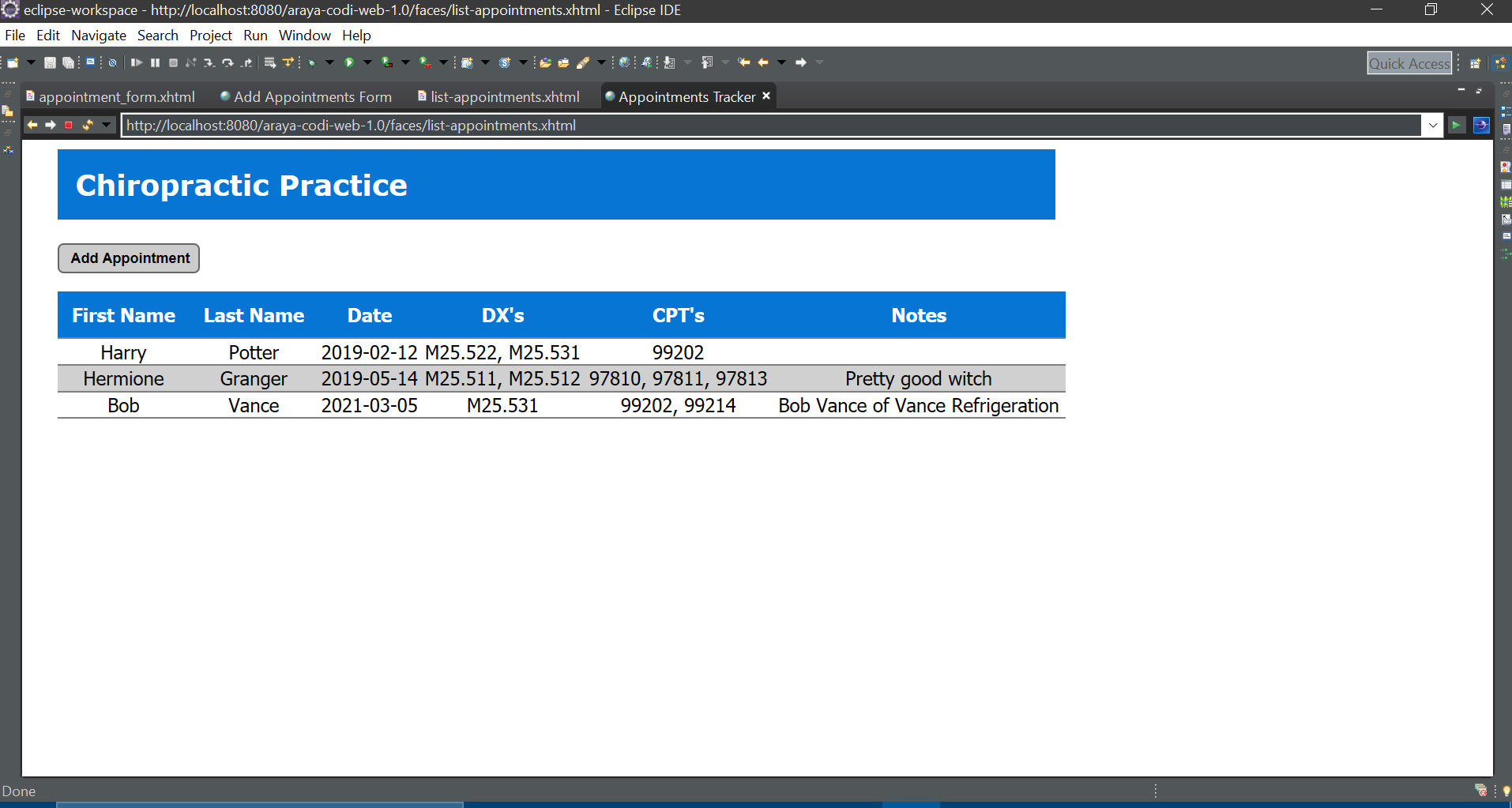Image resolution: width=1512 pixels, height=808 pixels.
Task: Click the Save All toolbar icon
Action: point(69,62)
